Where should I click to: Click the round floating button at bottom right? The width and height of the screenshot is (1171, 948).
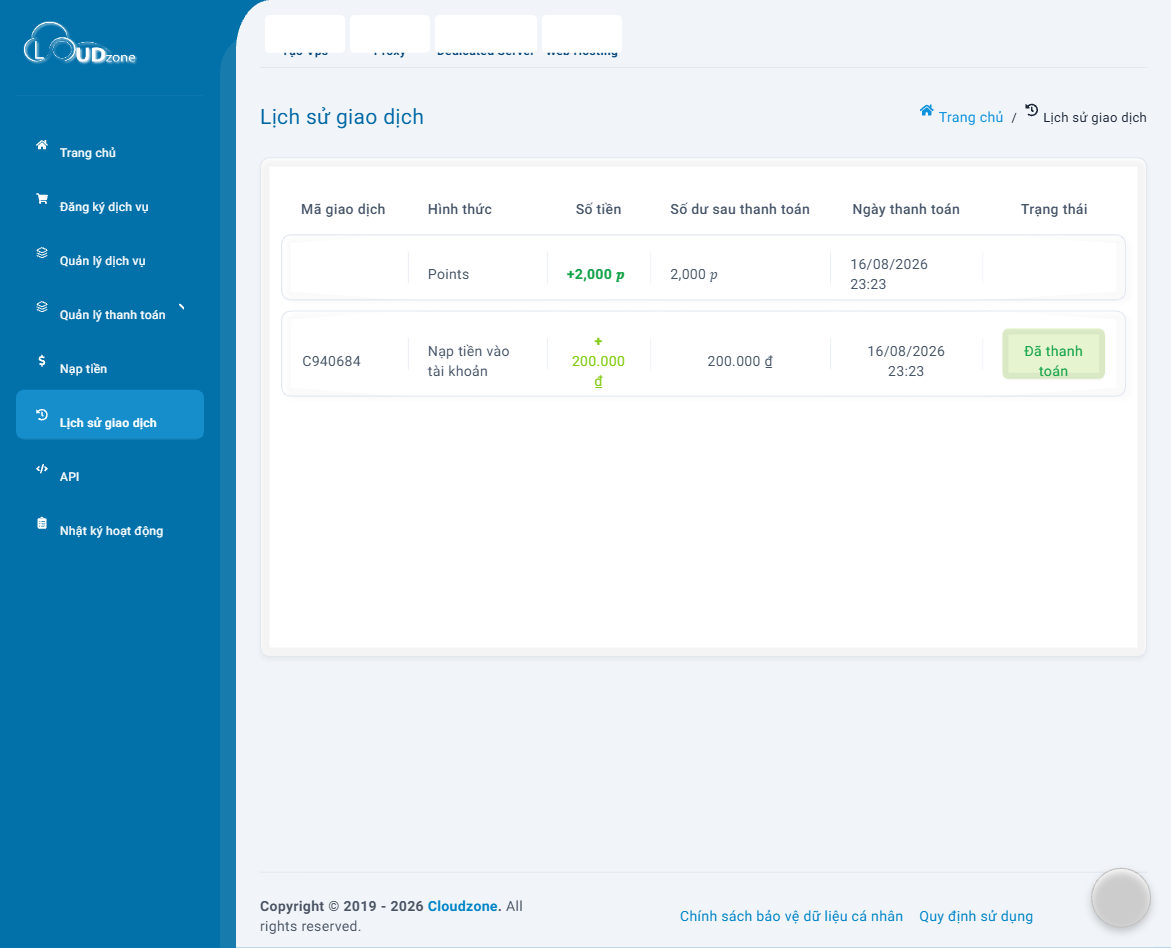1120,898
